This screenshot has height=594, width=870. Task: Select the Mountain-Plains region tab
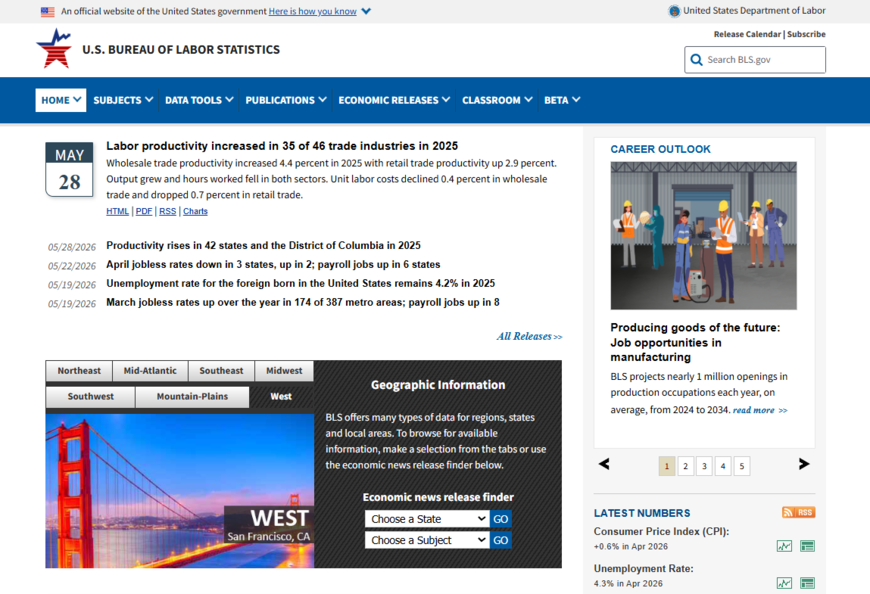coord(192,397)
